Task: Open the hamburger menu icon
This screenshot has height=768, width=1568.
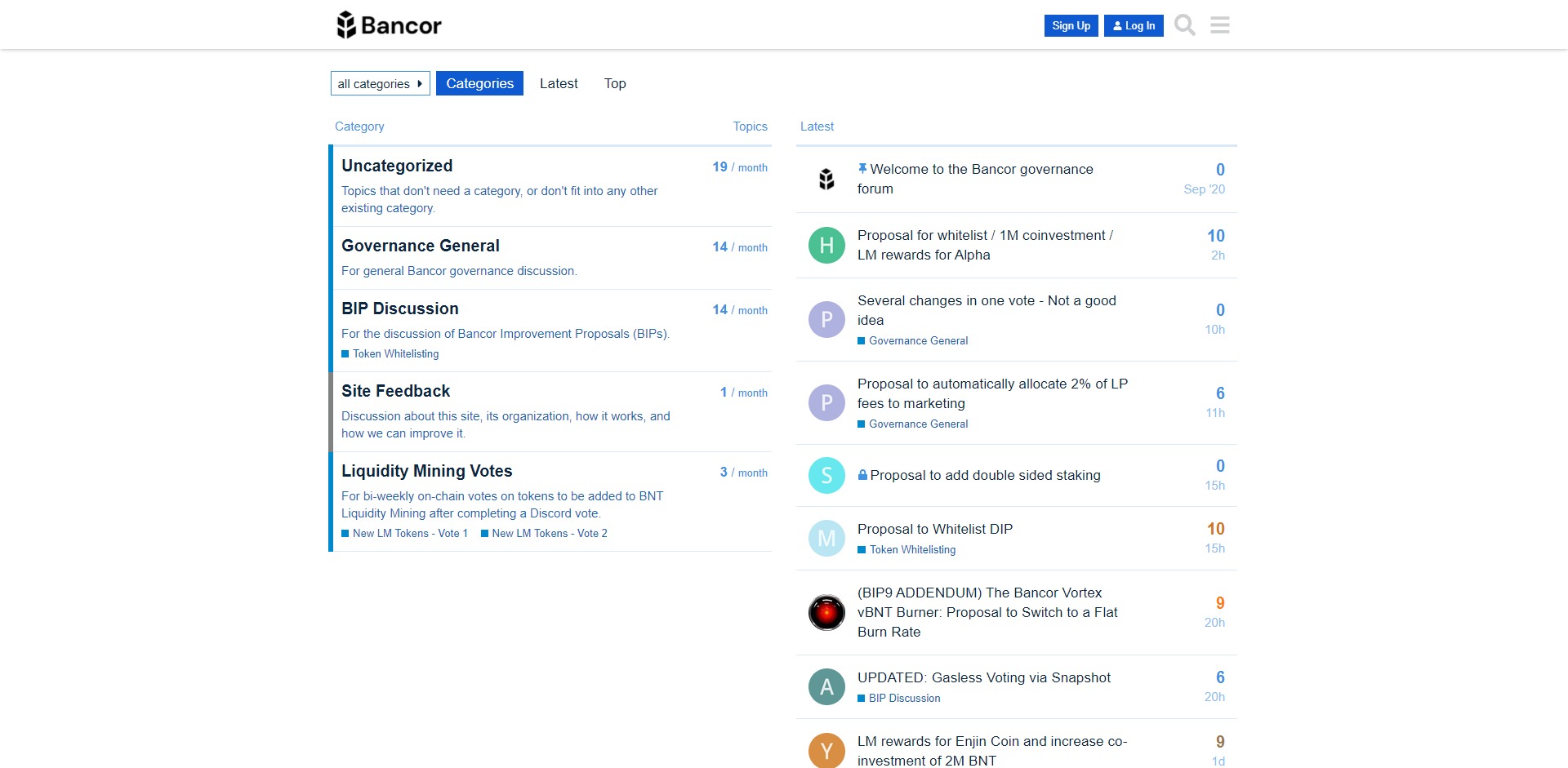Action: pos(1220,25)
